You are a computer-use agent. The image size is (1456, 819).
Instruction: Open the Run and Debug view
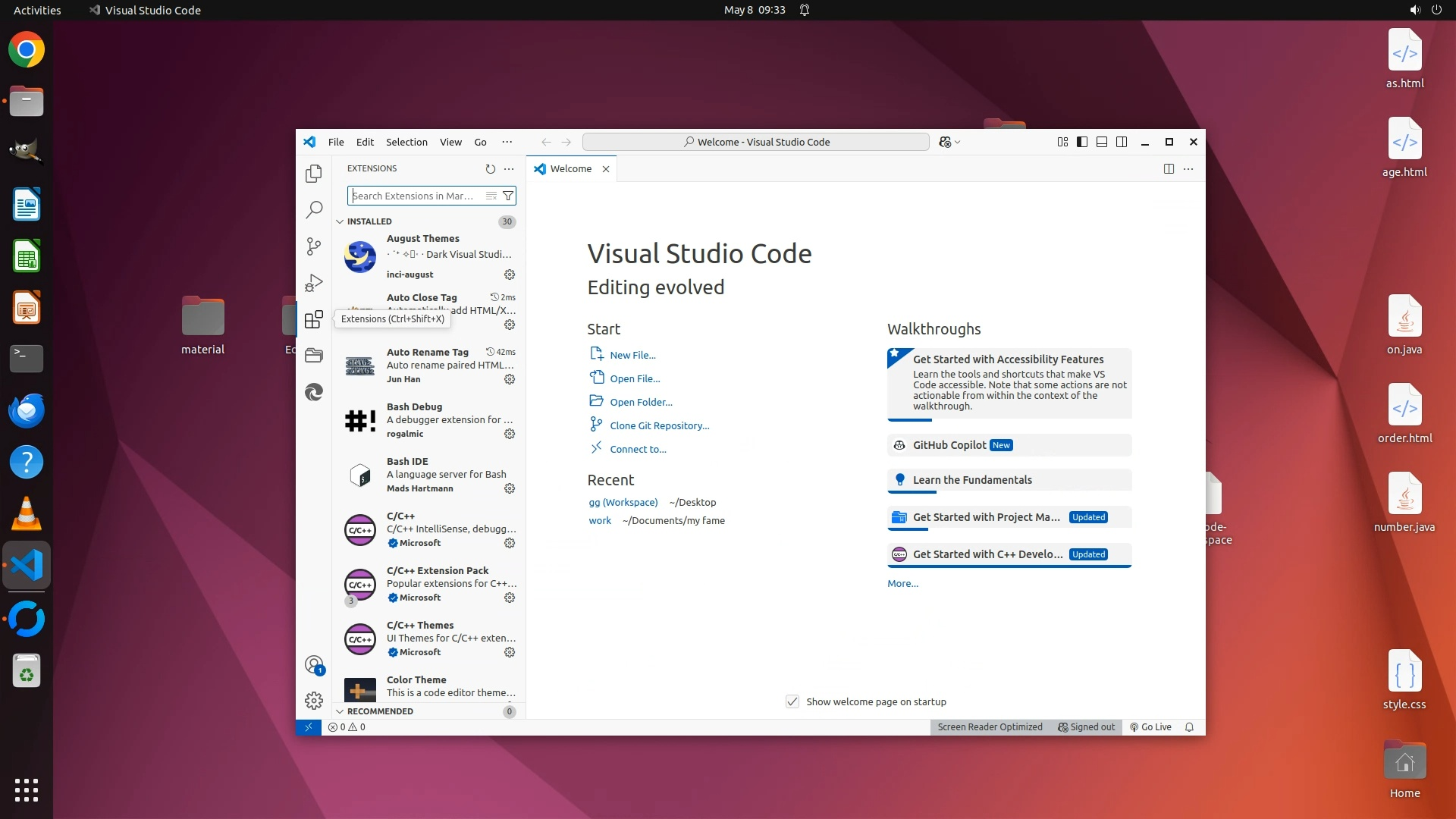coord(313,283)
